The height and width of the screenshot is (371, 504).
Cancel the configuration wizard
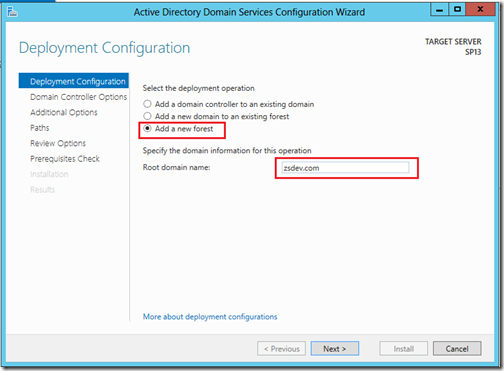(x=457, y=349)
